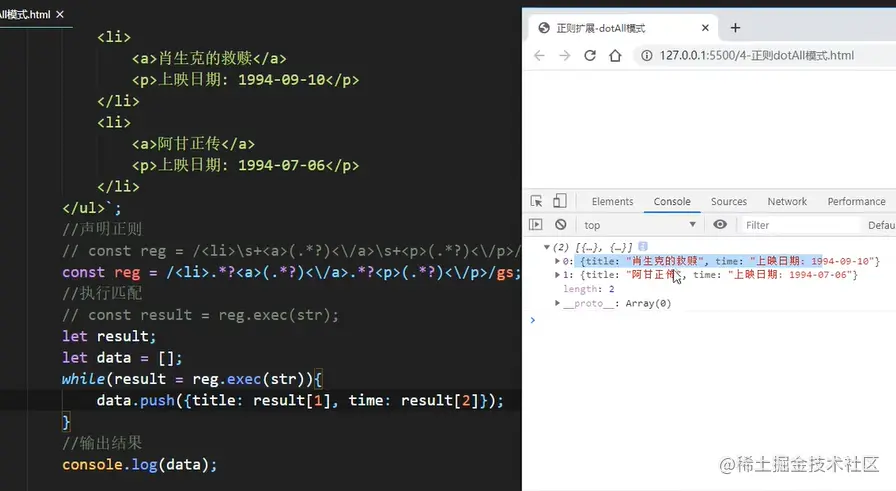Image resolution: width=896 pixels, height=491 pixels.
Task: Click the line with 1994-07-06 date
Action: 245,165
